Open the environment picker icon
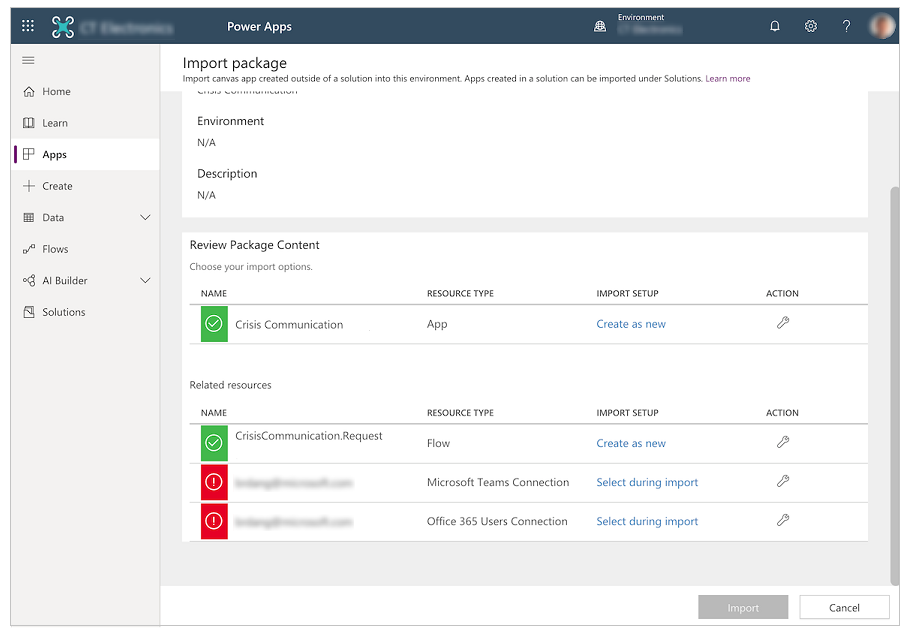Viewport: 910px width, 644px height. (600, 26)
